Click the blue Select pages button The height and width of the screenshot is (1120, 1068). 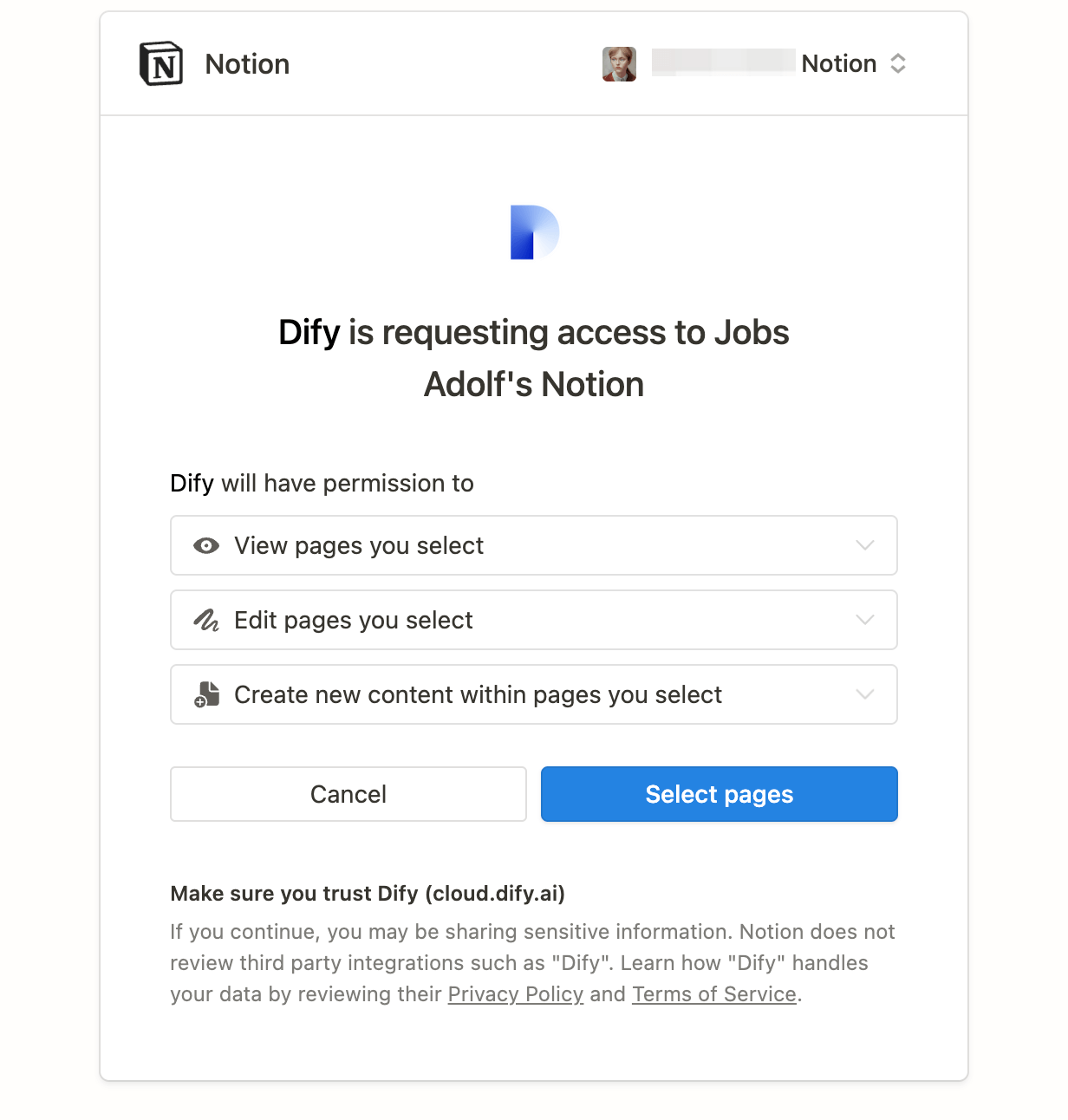pyautogui.click(x=720, y=794)
